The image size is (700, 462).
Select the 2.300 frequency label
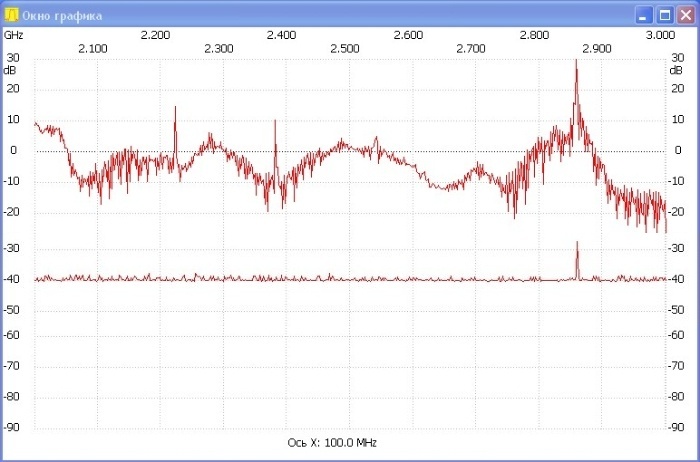point(219,49)
